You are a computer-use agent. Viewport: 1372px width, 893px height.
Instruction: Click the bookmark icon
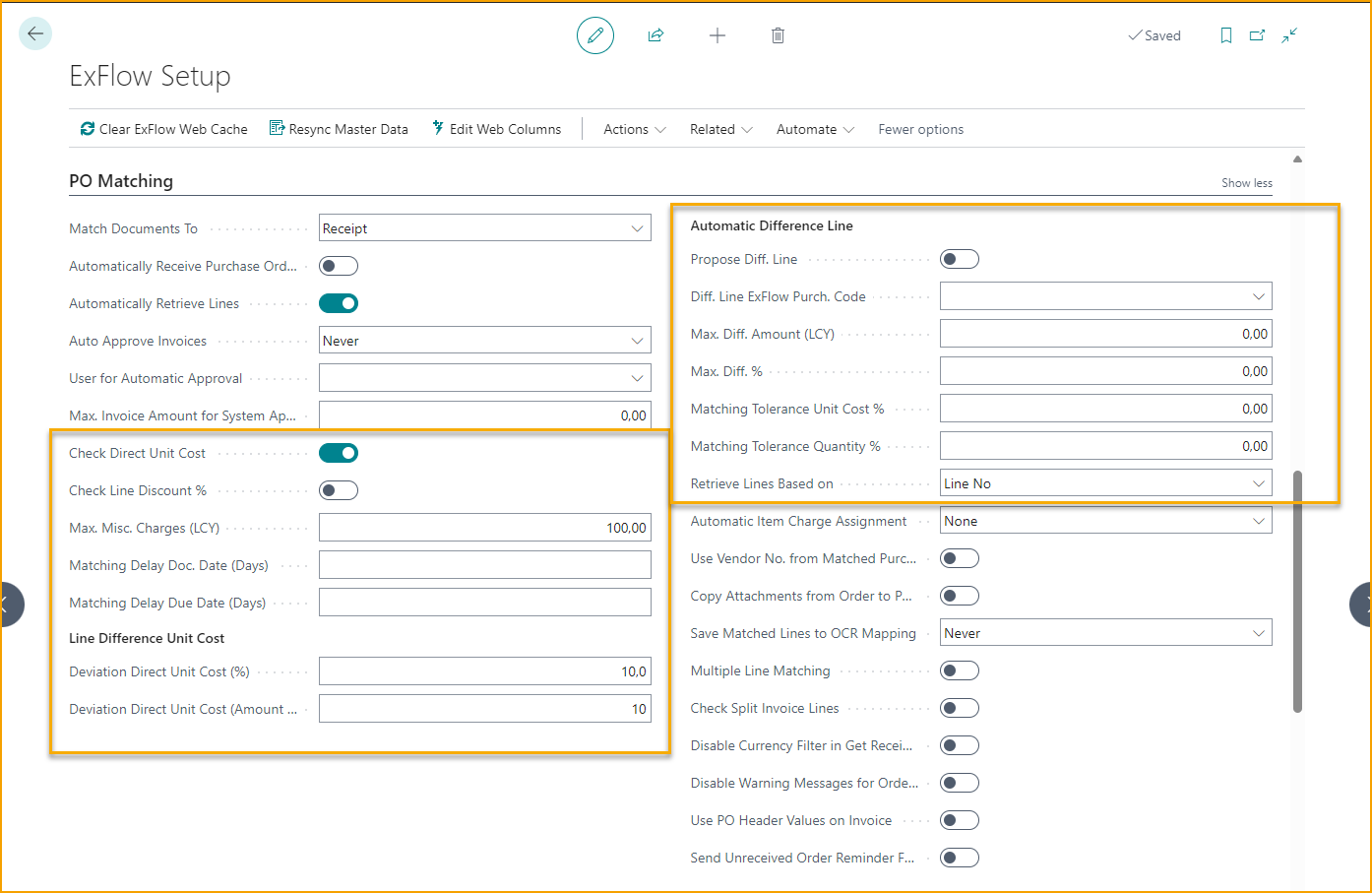pyautogui.click(x=1226, y=35)
